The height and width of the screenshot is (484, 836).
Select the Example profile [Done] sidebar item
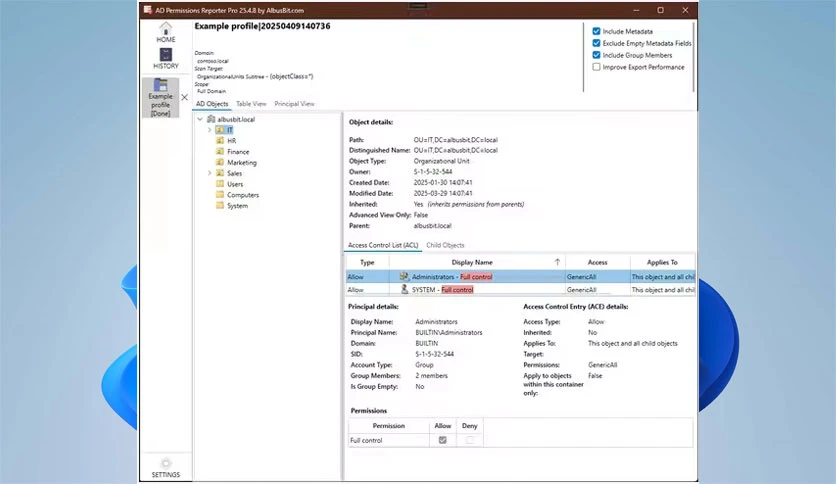pyautogui.click(x=160, y=98)
